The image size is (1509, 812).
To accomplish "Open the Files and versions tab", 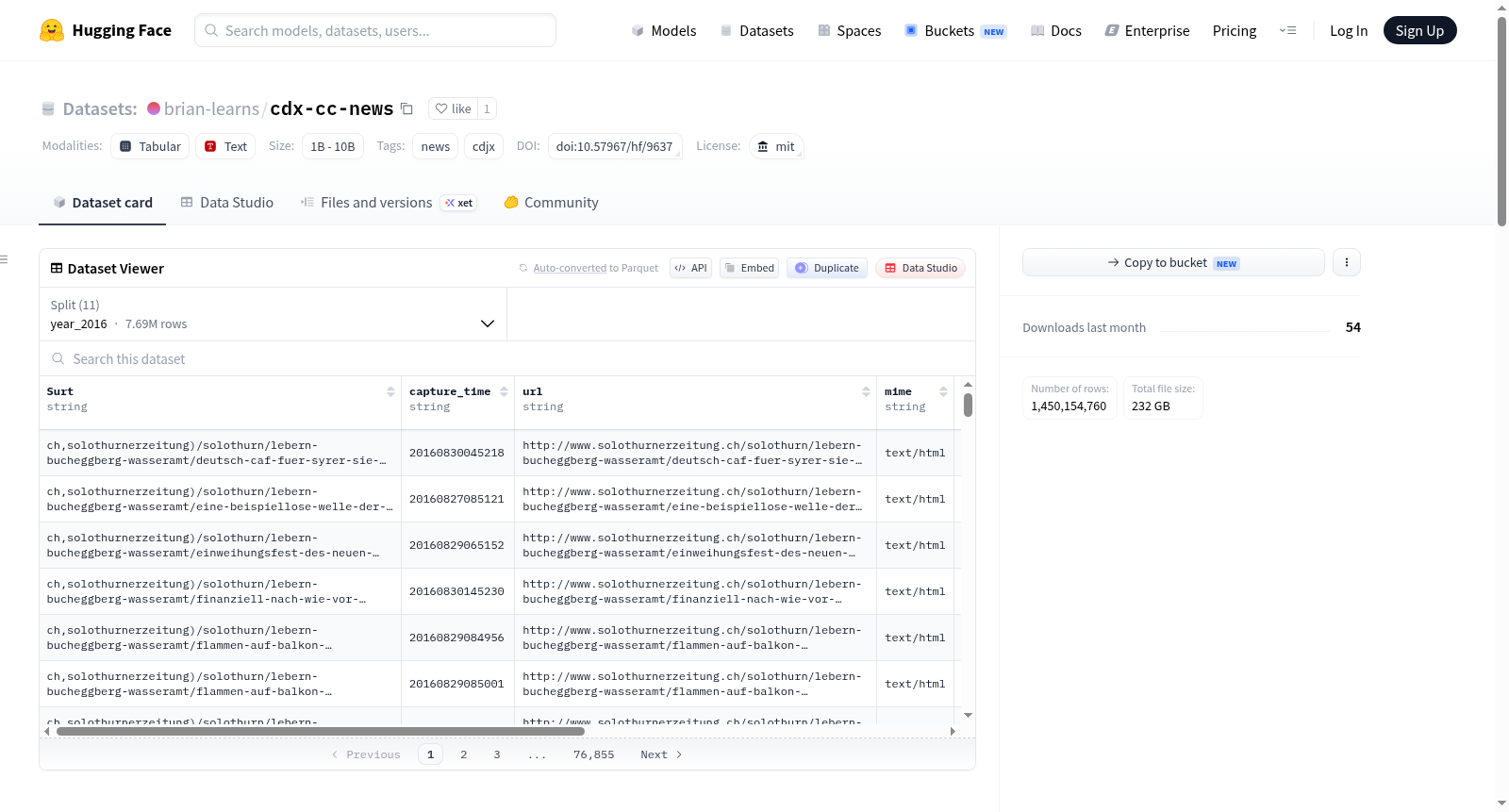I will coord(388,202).
